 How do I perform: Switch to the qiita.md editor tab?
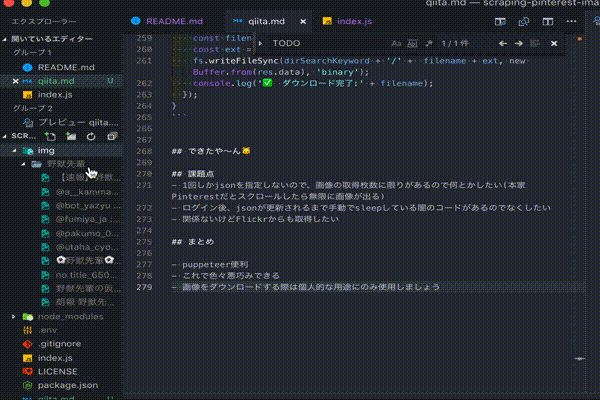[x=266, y=21]
